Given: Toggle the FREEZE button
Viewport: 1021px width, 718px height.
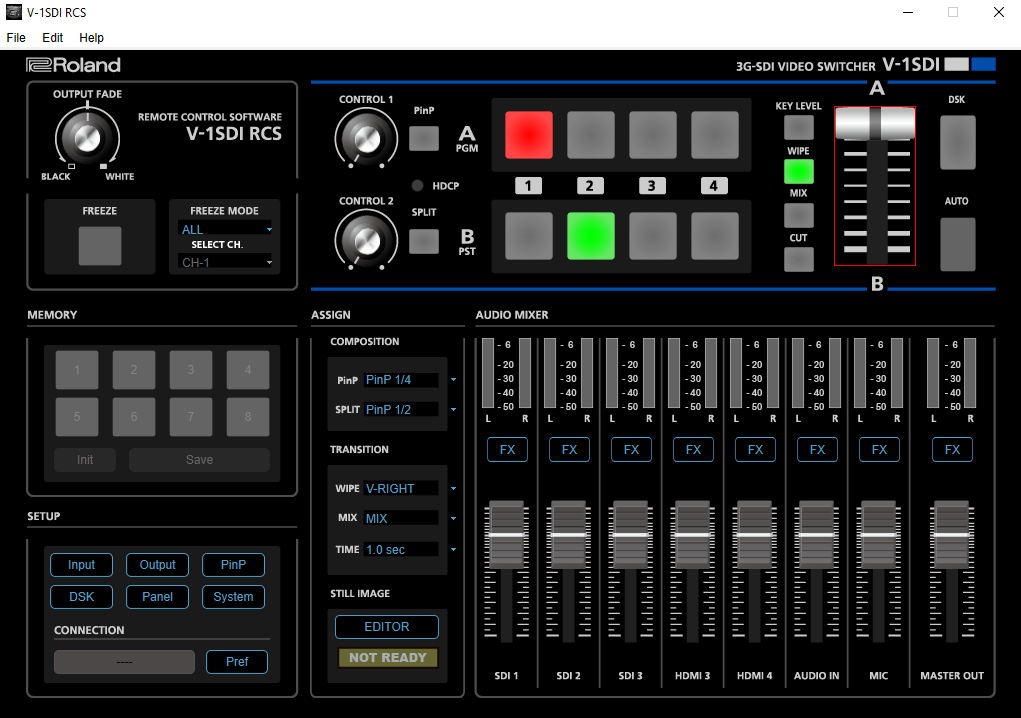Looking at the screenshot, I should click(x=100, y=245).
